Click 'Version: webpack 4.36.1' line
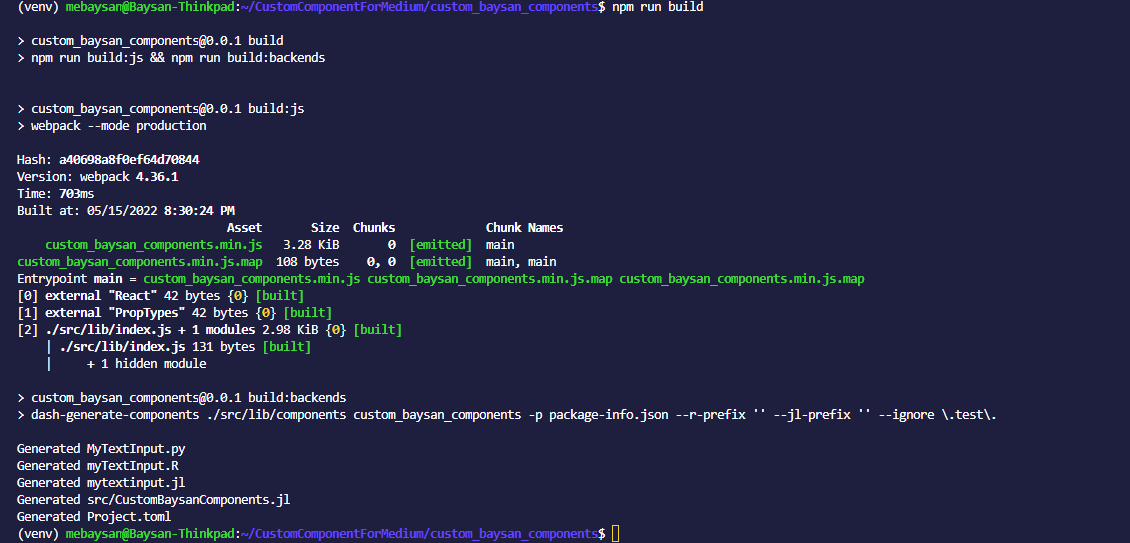 point(97,177)
